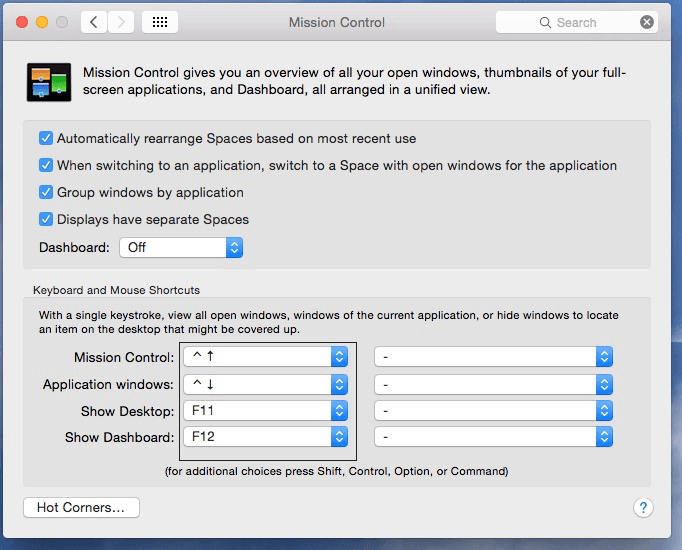Open Show Desktop mouse shortcut dropdown
Image resolution: width=682 pixels, height=550 pixels.
pos(493,411)
